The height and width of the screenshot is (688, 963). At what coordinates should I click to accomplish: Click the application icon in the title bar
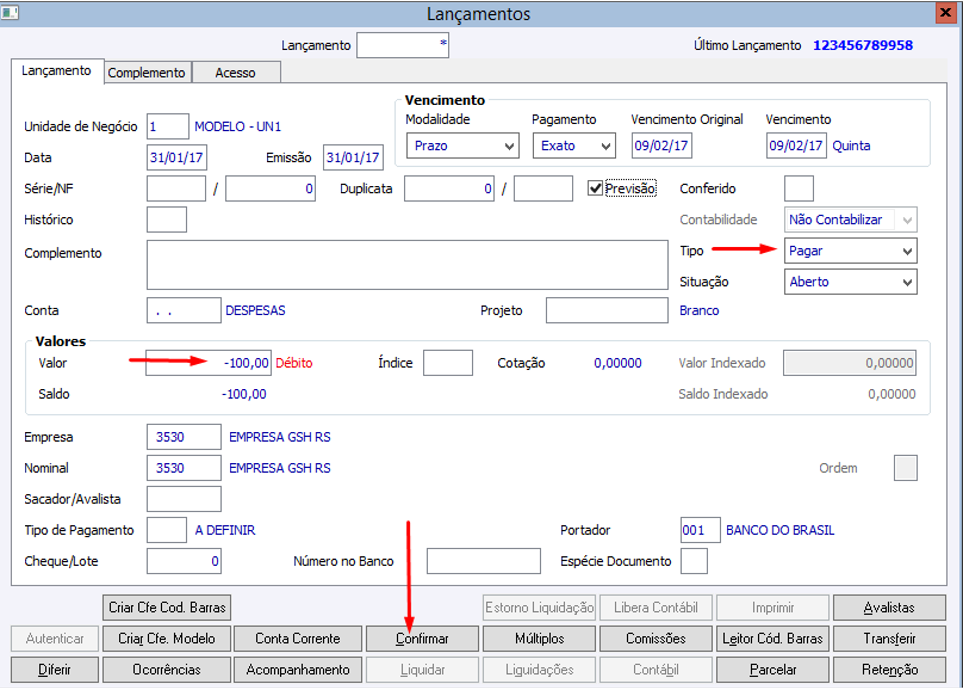click(x=10, y=12)
